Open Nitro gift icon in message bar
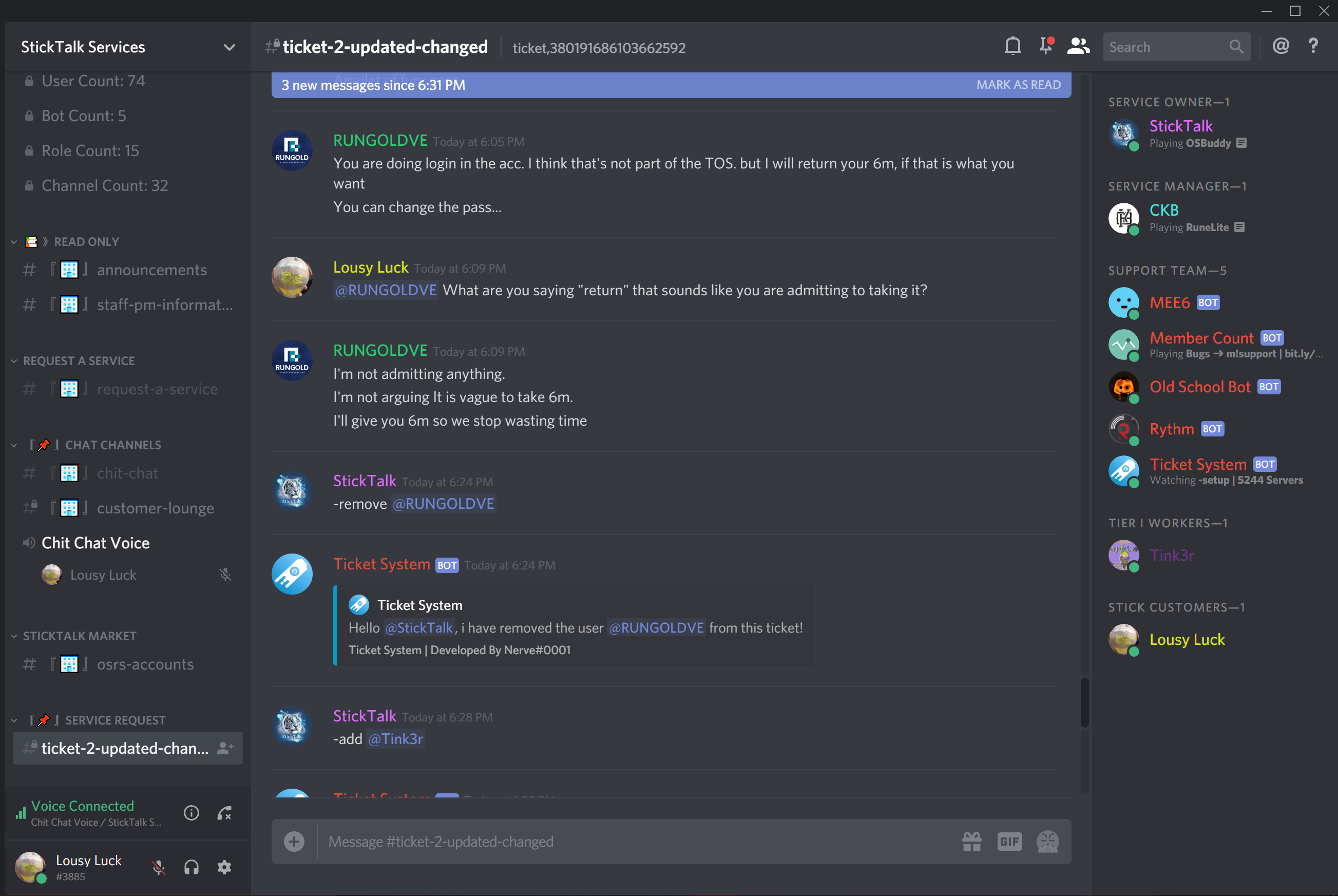 pyautogui.click(x=971, y=842)
